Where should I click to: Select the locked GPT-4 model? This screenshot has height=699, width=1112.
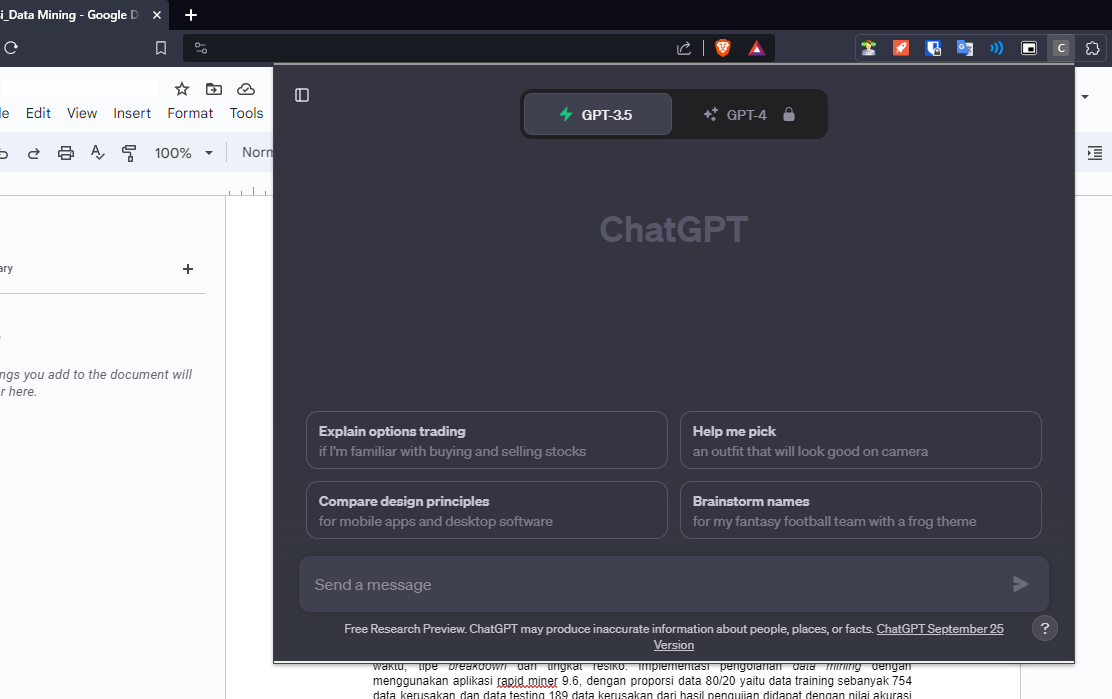[x=748, y=114]
